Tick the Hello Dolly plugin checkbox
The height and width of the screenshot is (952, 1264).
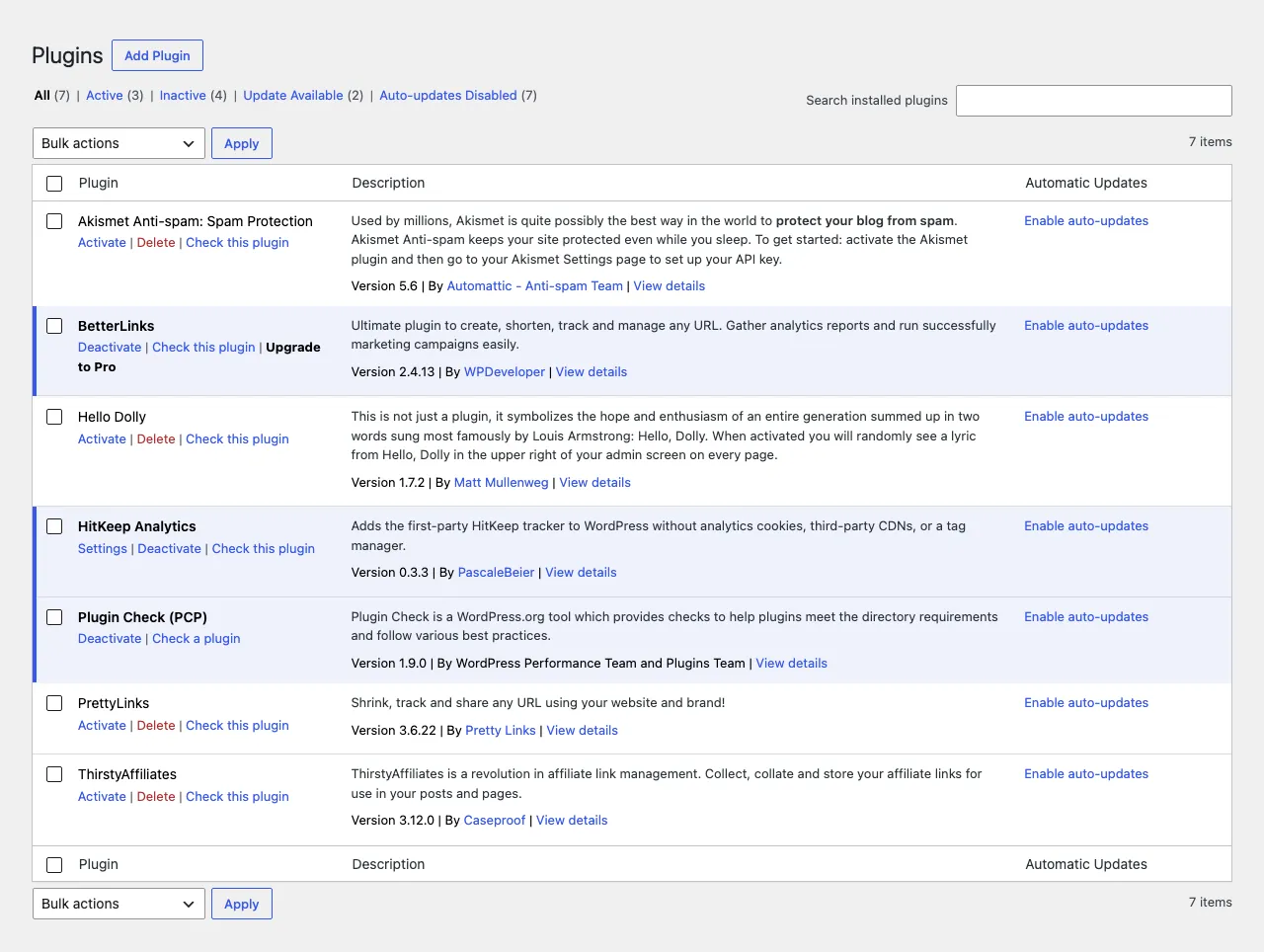54,417
